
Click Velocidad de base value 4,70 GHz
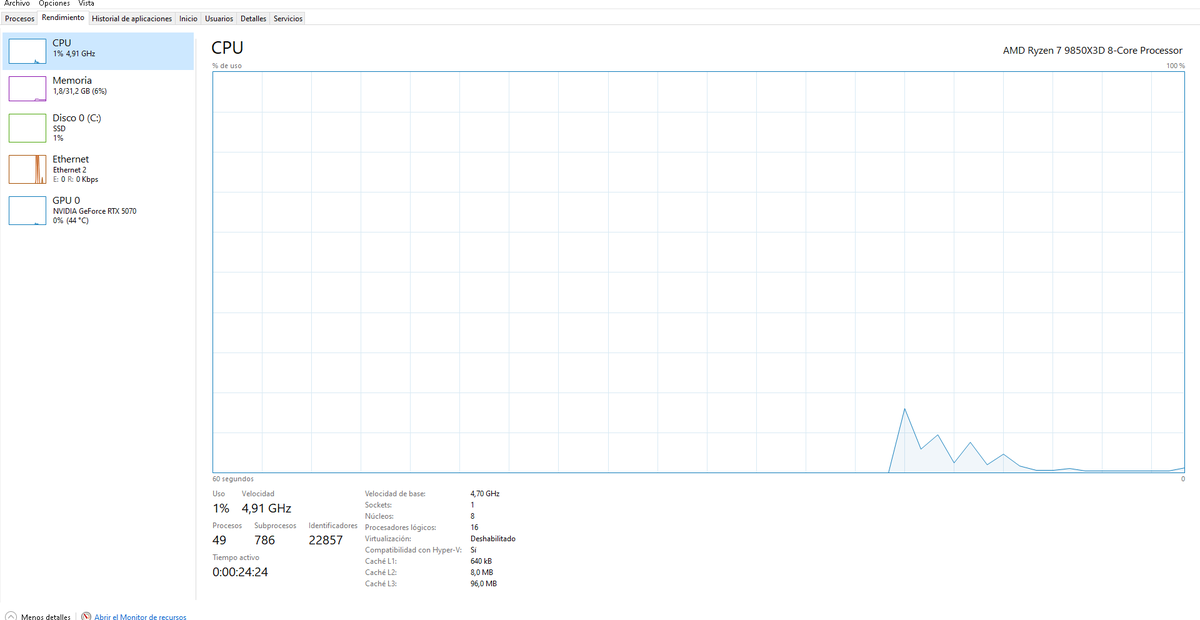pos(485,494)
